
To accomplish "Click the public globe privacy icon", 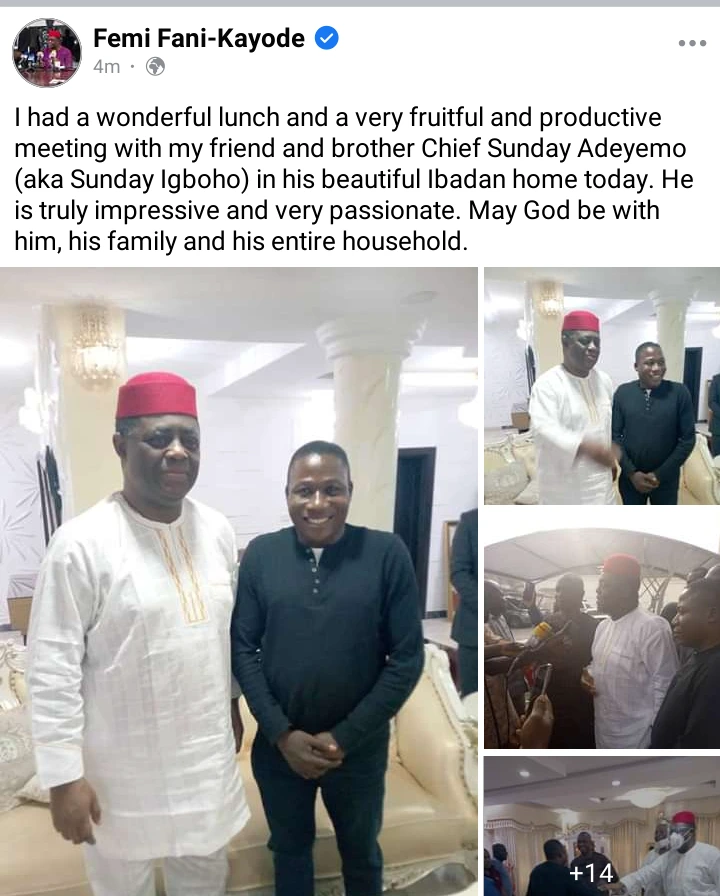I will 155,67.
